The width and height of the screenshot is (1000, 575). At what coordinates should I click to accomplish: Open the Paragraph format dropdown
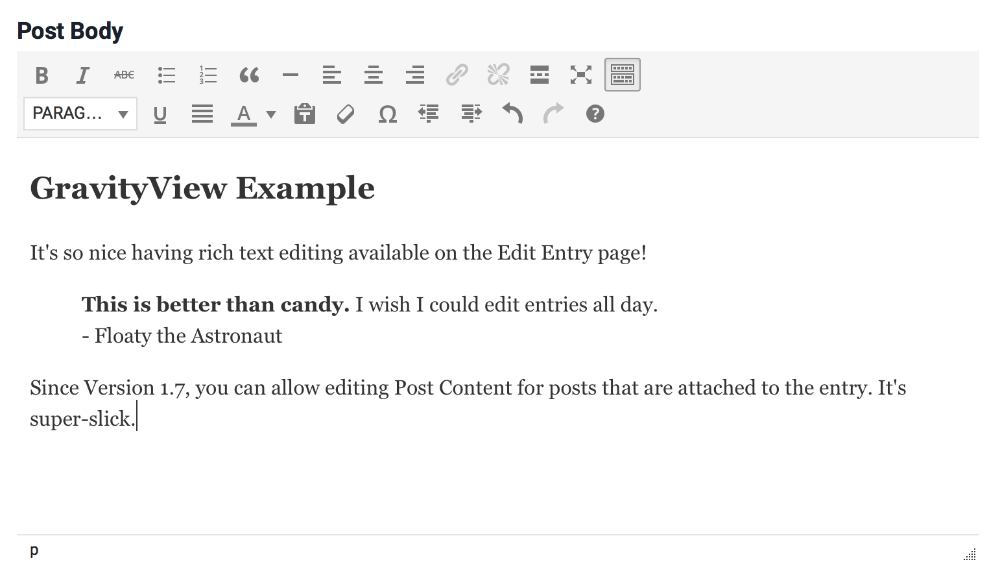tap(80, 114)
